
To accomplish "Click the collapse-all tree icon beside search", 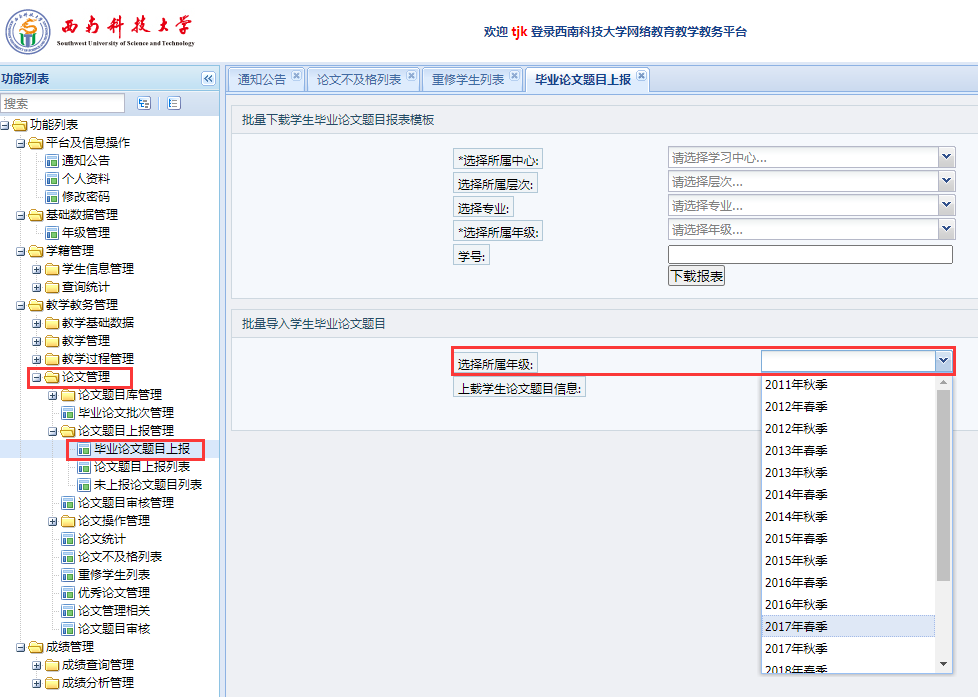I will [173, 103].
